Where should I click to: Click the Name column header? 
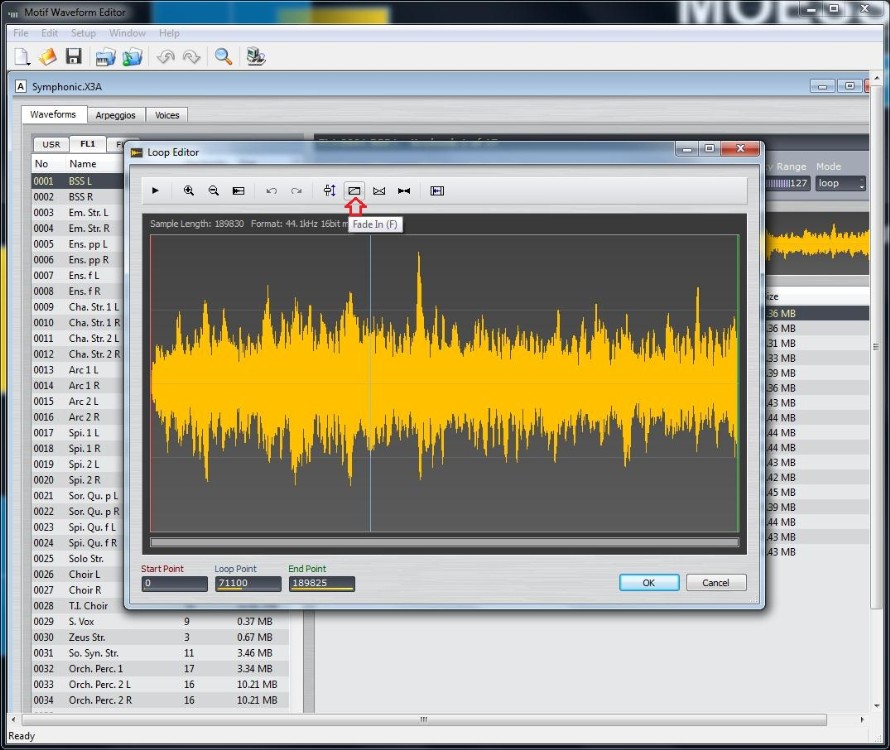coord(83,164)
